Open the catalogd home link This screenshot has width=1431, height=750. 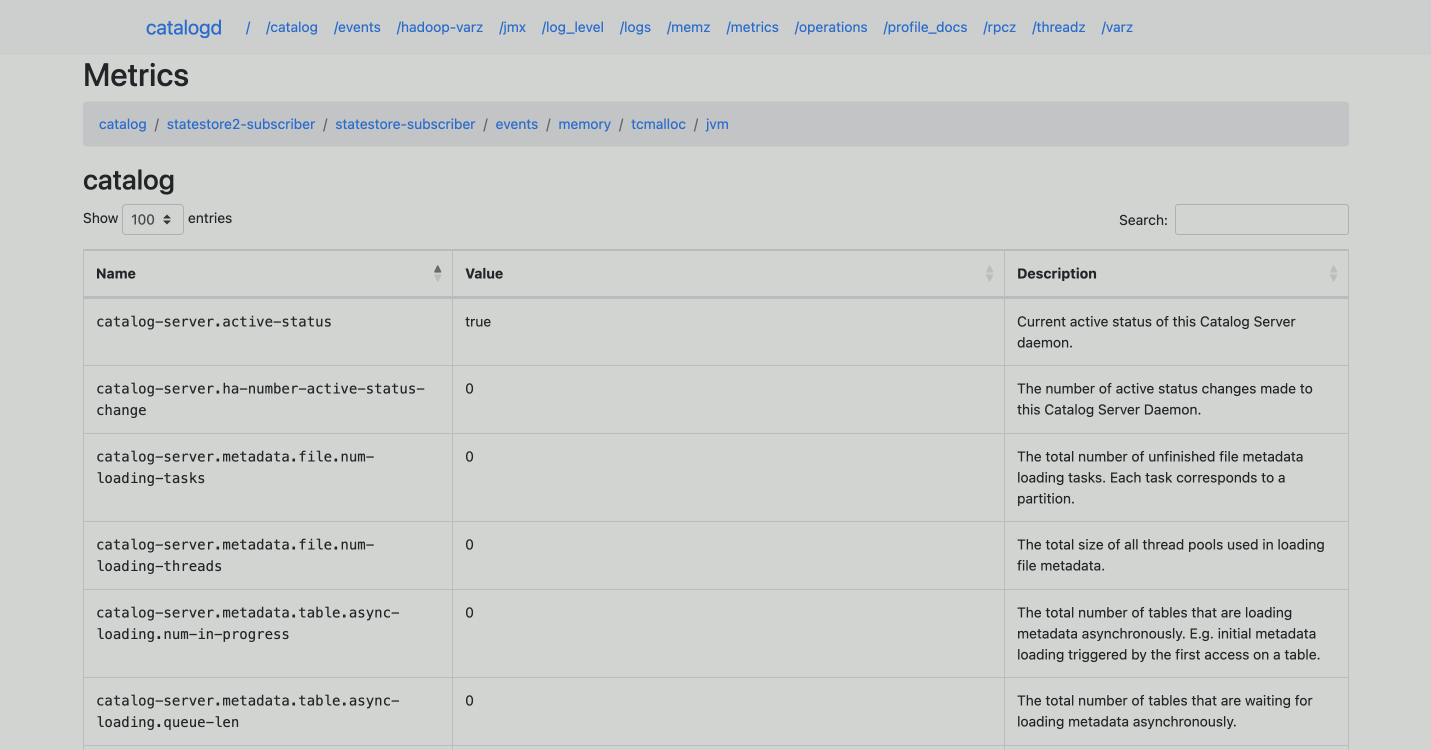pyautogui.click(x=184, y=27)
